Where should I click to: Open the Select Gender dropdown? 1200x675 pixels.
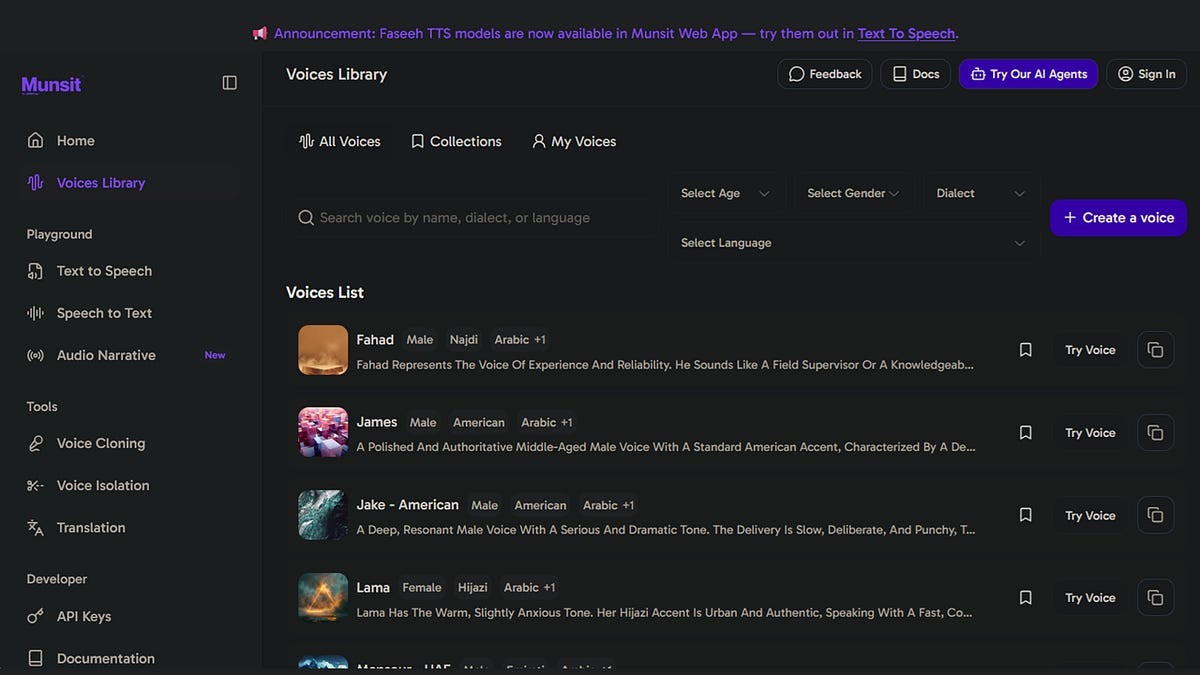coord(852,193)
